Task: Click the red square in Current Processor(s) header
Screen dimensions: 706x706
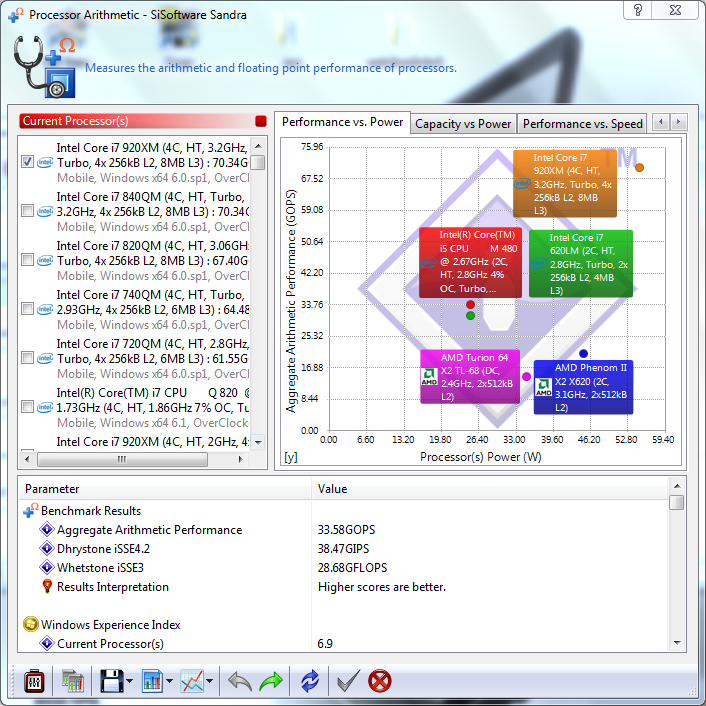Action: pyautogui.click(x=261, y=121)
